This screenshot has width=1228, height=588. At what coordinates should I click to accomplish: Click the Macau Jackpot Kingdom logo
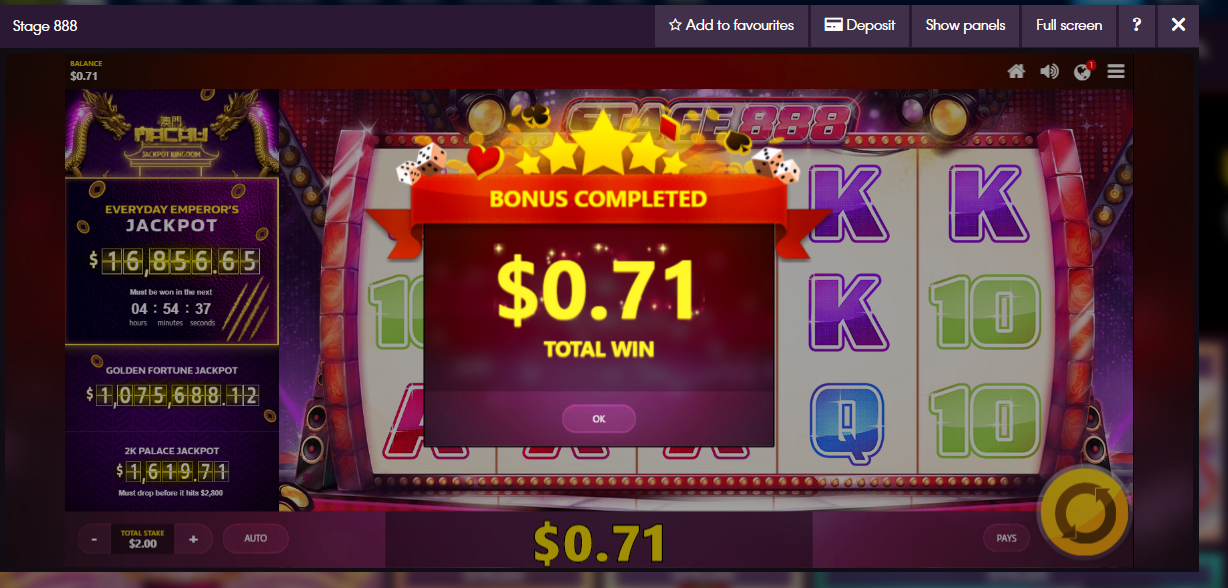click(172, 133)
